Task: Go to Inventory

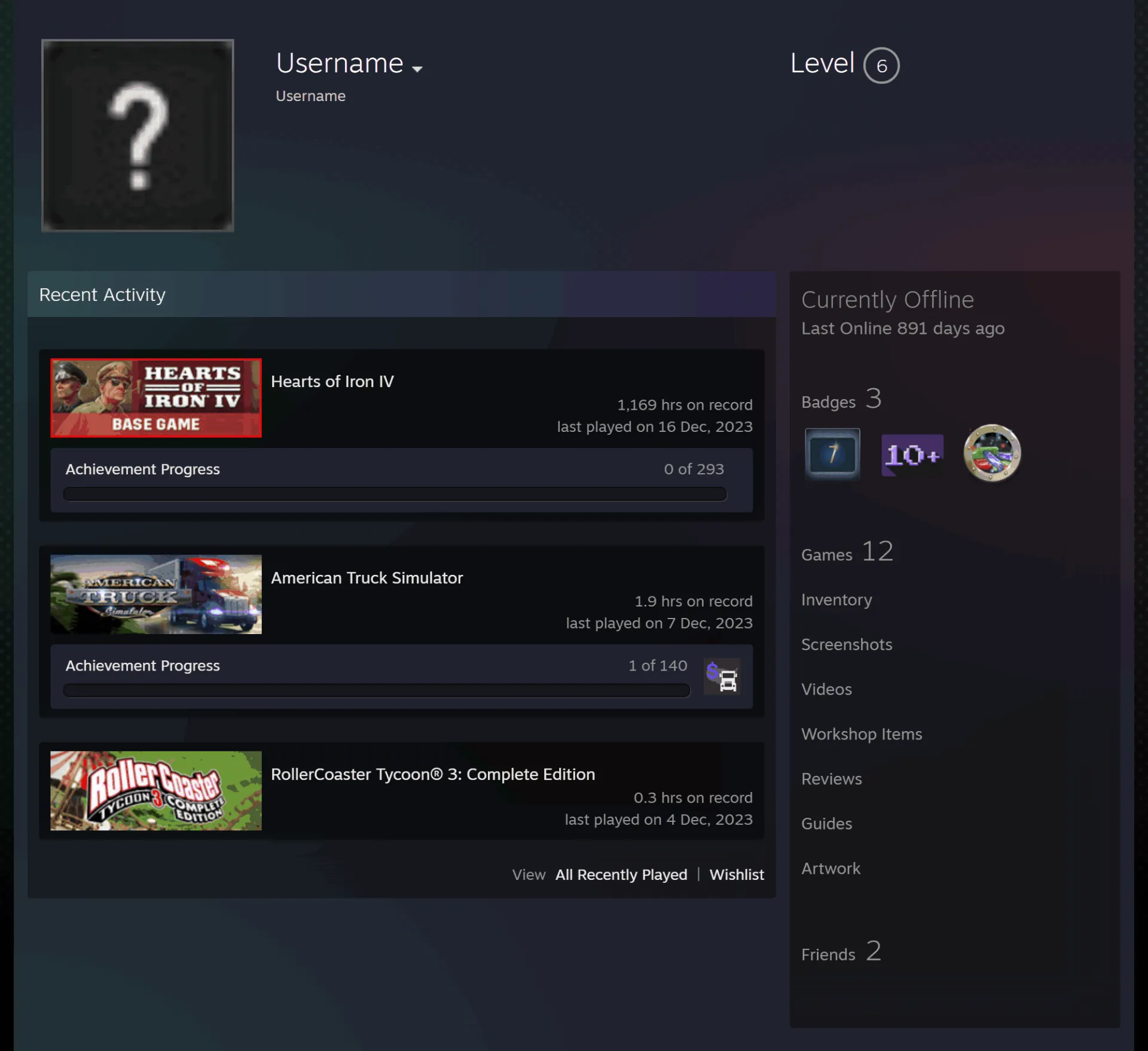Action: (x=836, y=599)
